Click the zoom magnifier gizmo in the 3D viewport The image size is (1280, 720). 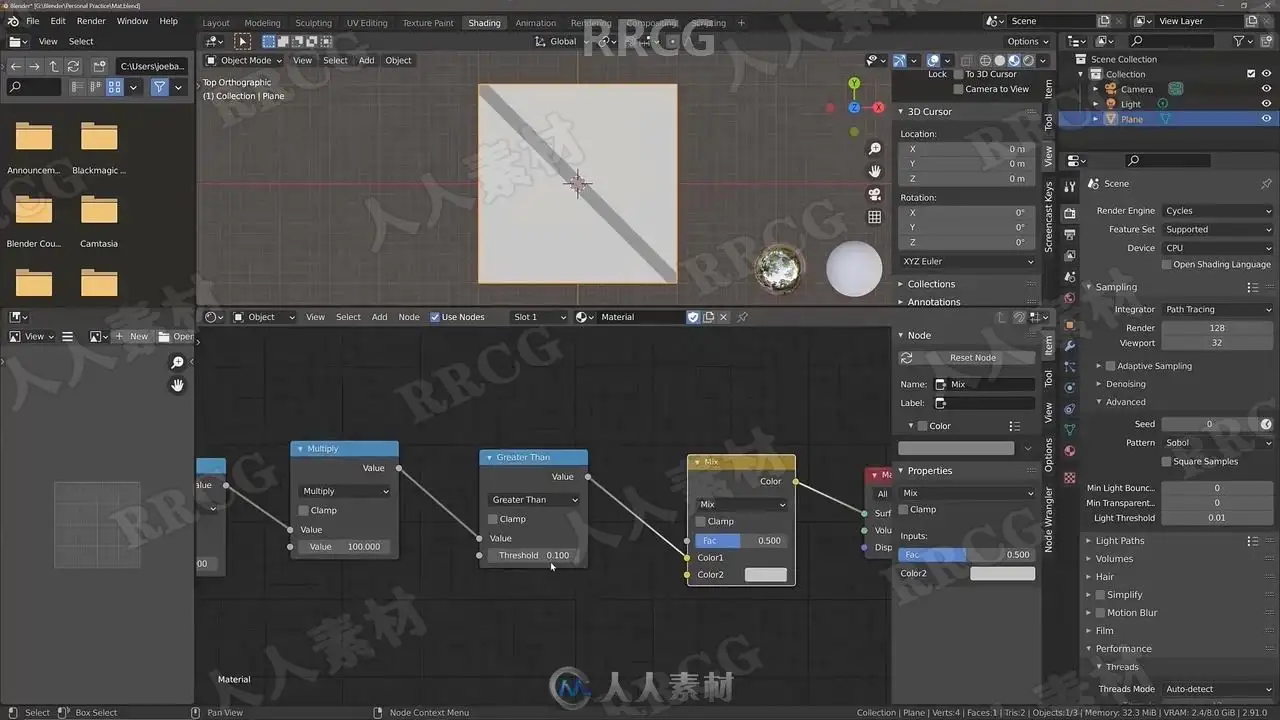(x=875, y=149)
